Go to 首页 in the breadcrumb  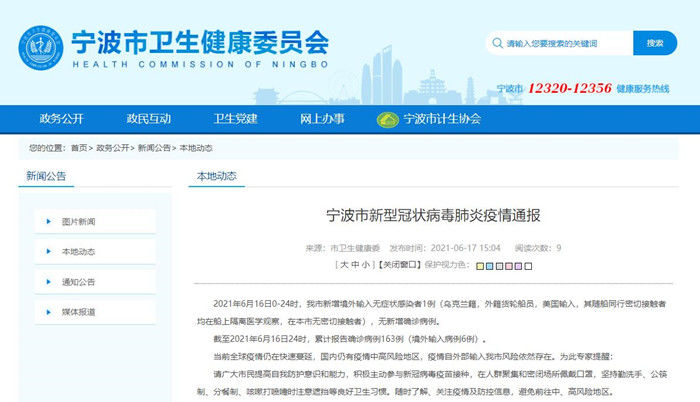(x=78, y=148)
